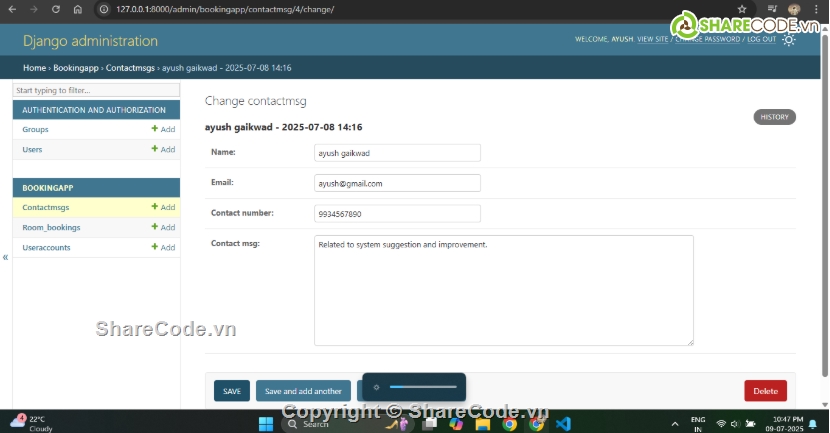Open the weather widget showing 22°C
The width and height of the screenshot is (830, 433).
pyautogui.click(x=32, y=423)
